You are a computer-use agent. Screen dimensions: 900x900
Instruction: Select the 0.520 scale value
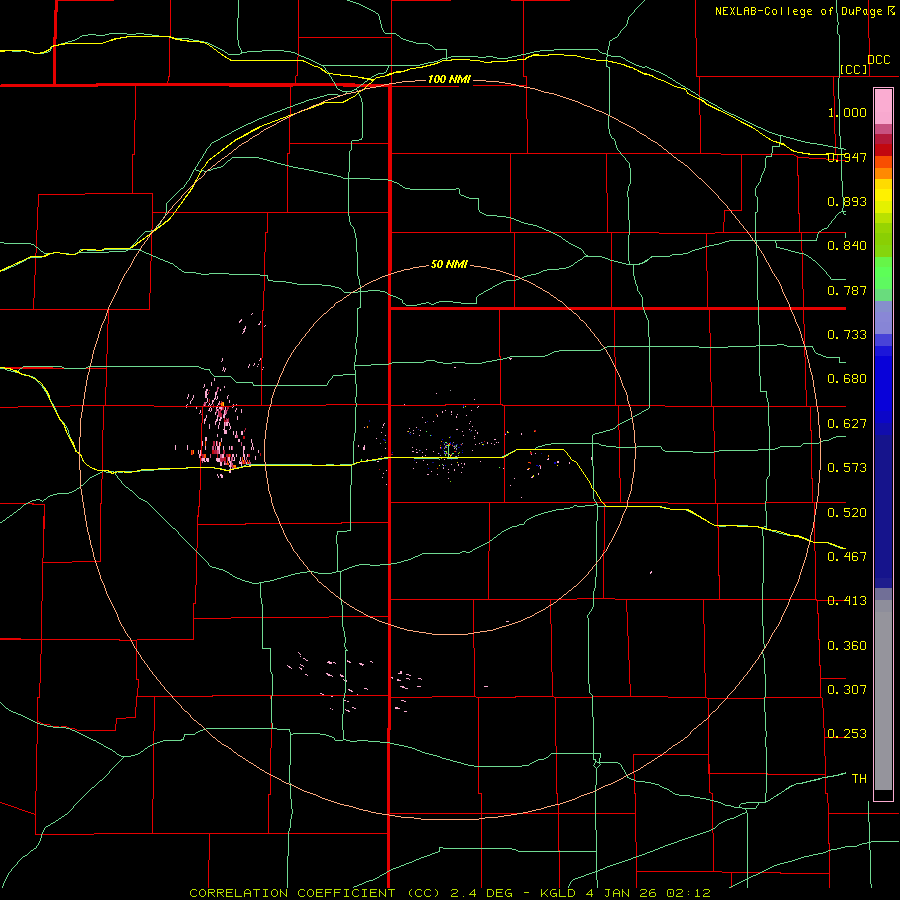pyautogui.click(x=847, y=513)
